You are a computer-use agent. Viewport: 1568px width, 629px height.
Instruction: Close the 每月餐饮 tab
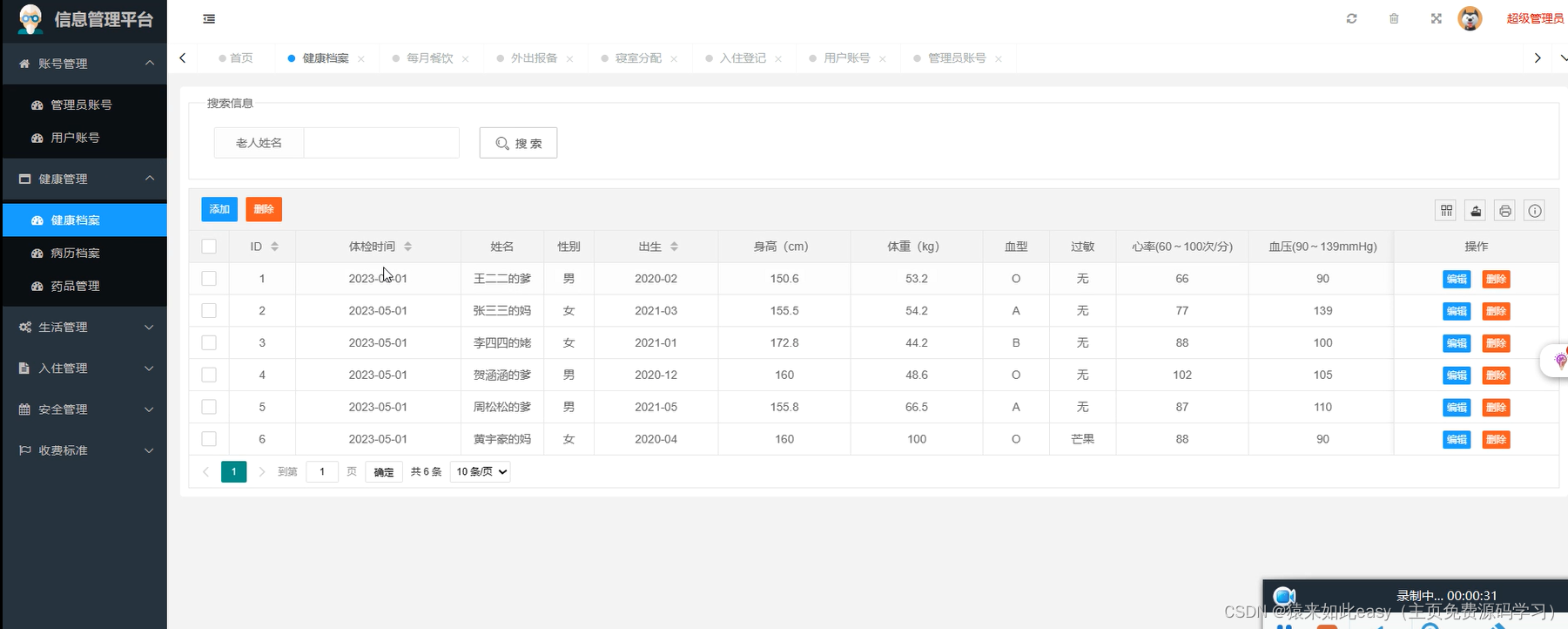466,59
